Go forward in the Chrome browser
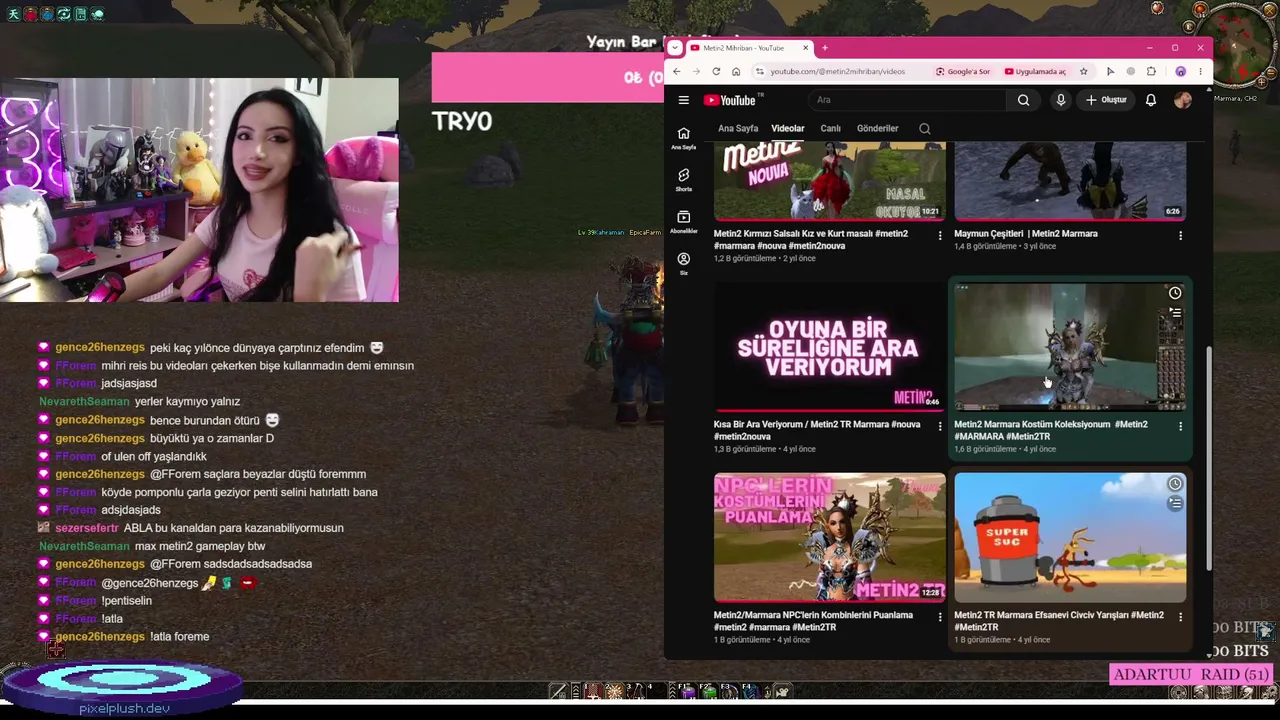1280x720 pixels. 697,71
